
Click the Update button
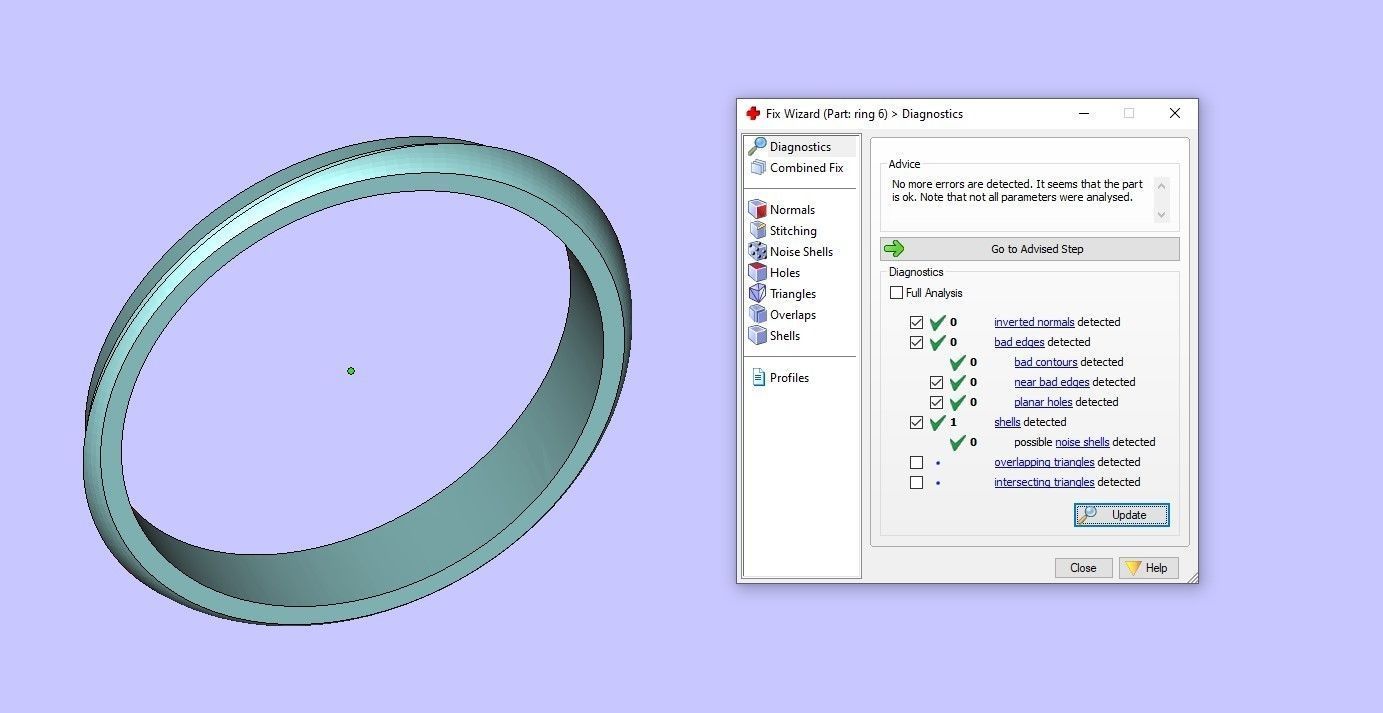coord(1122,515)
